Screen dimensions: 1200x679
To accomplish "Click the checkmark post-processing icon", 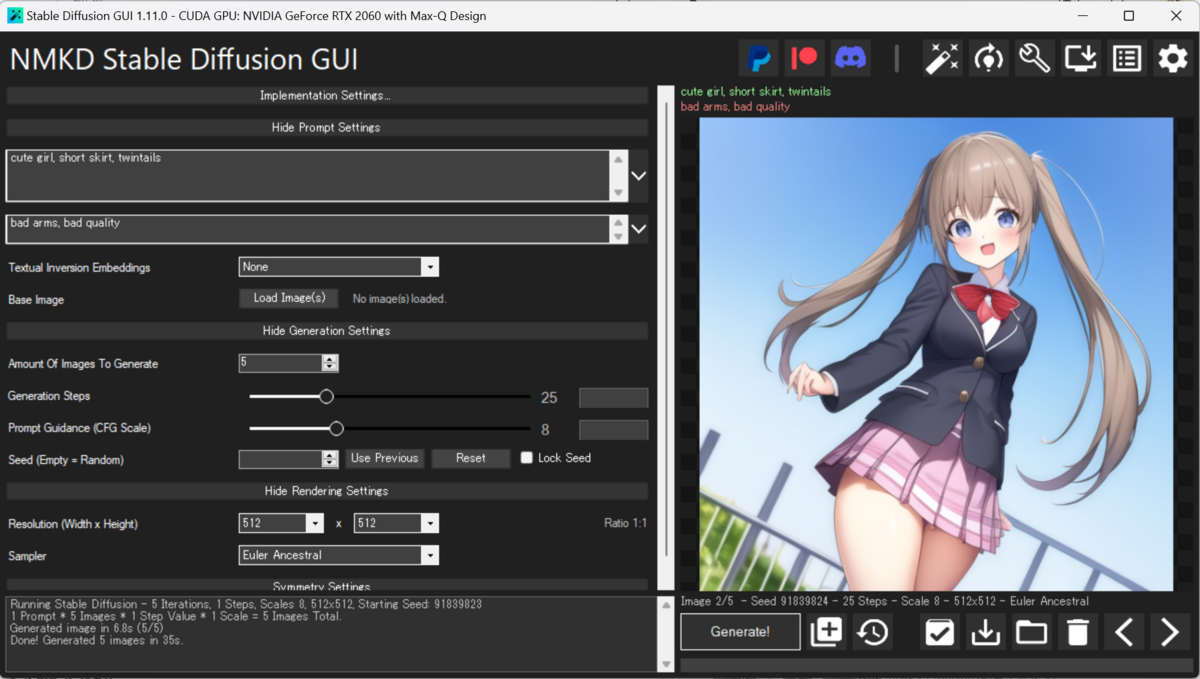I will 939,632.
